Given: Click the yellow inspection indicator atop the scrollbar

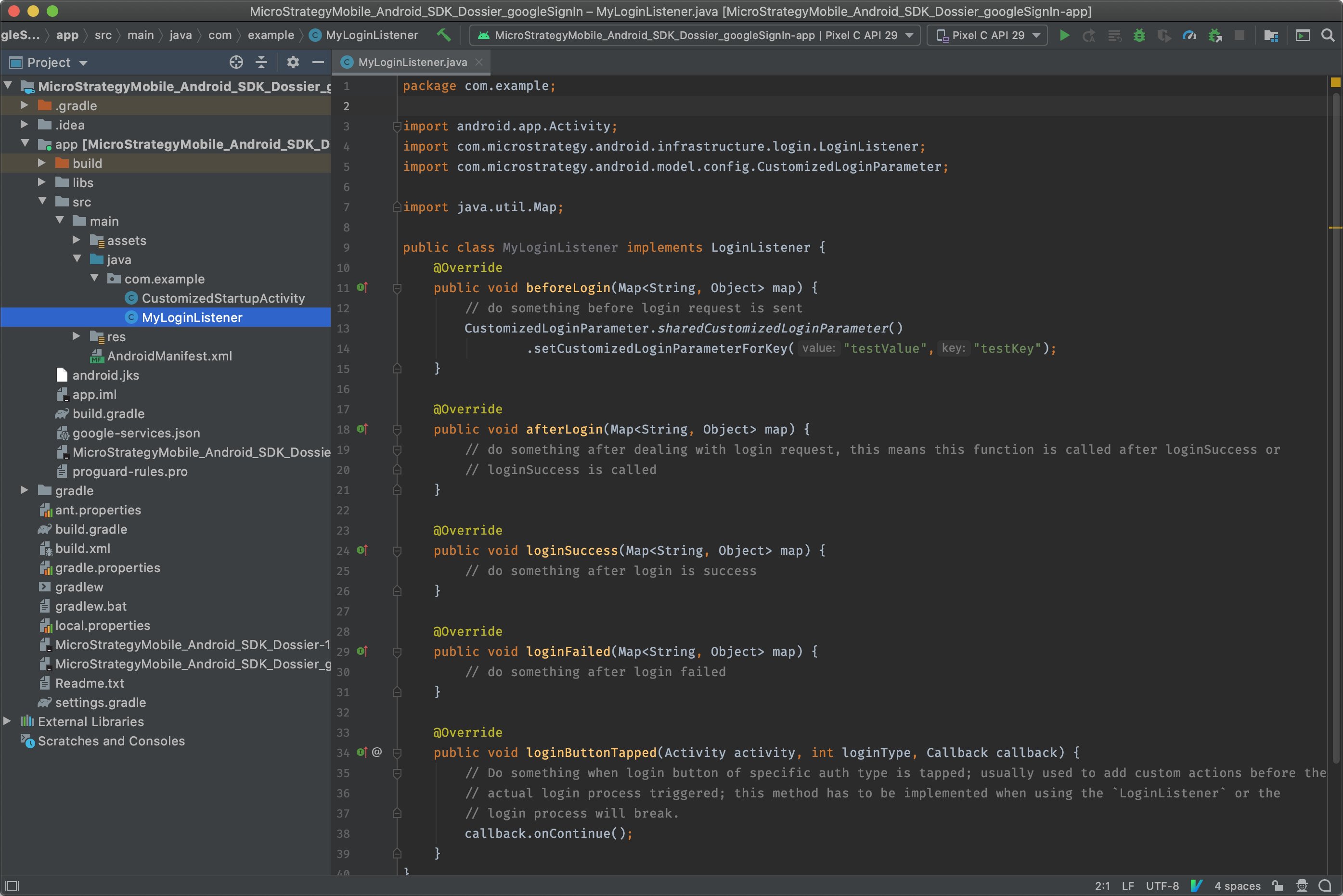Looking at the screenshot, I should (1336, 82).
